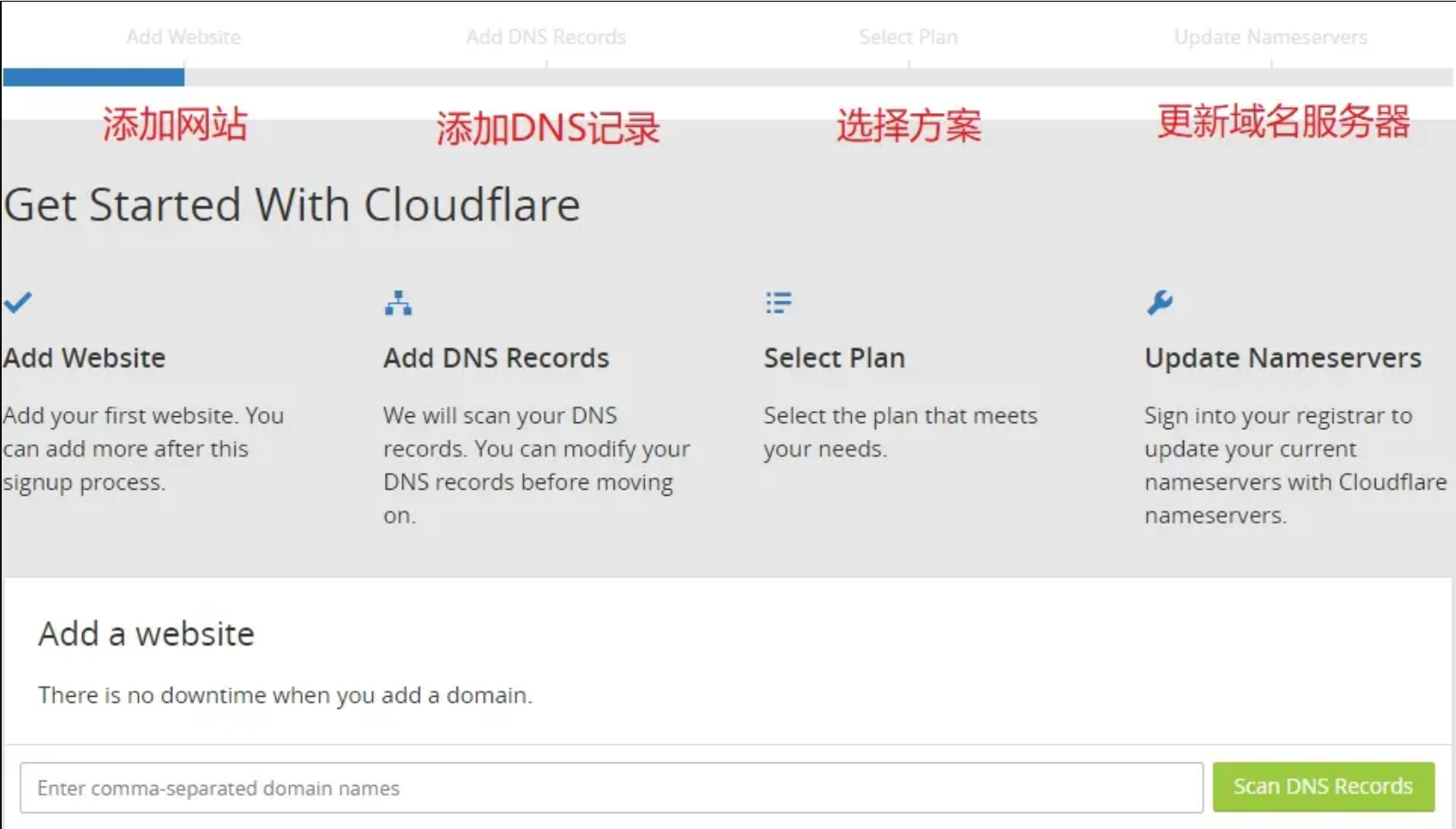The width and height of the screenshot is (1456, 829).
Task: Click the Scan DNS Records button
Action: 1323,787
